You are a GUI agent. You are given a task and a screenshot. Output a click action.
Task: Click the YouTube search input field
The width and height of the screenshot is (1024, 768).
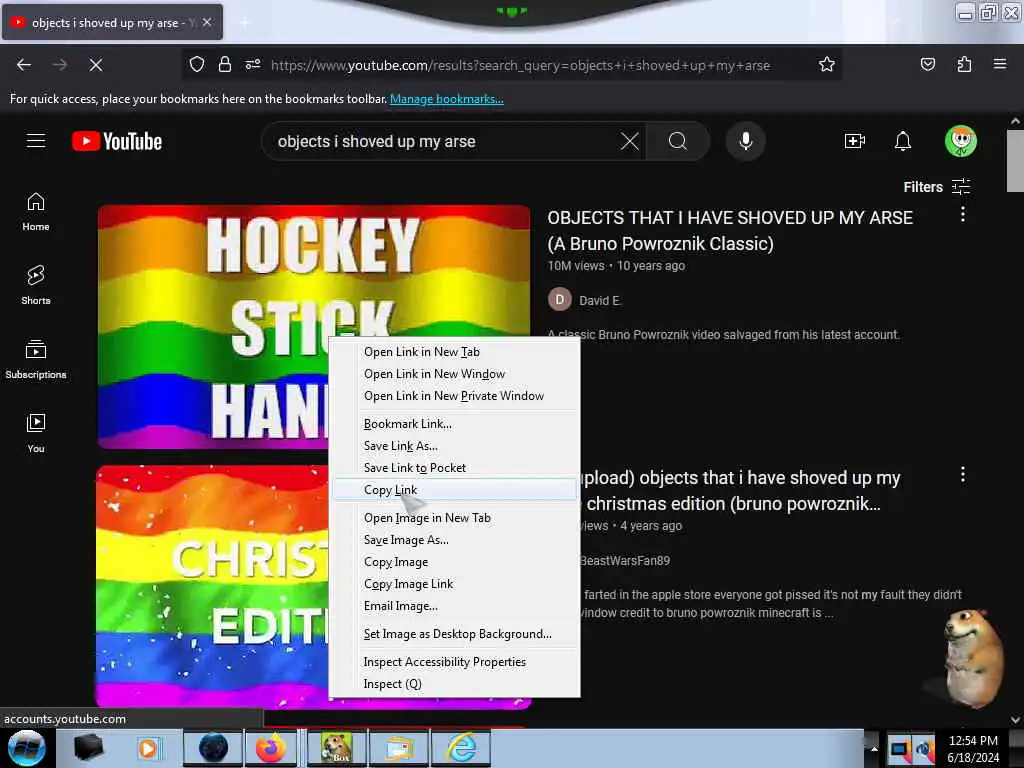click(x=444, y=141)
